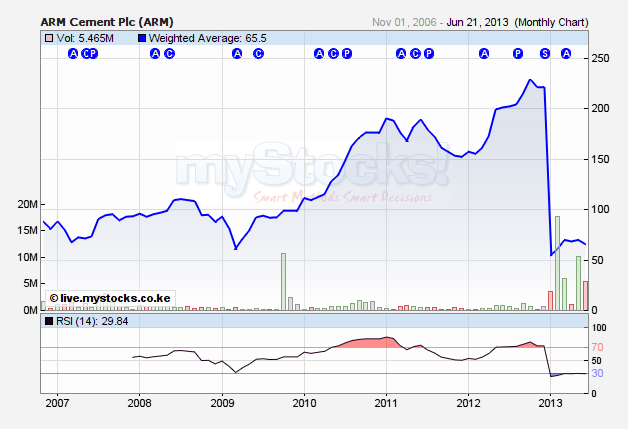This screenshot has width=628, height=429.
Task: Click the blue 30 RSI level label
Action: point(597,373)
